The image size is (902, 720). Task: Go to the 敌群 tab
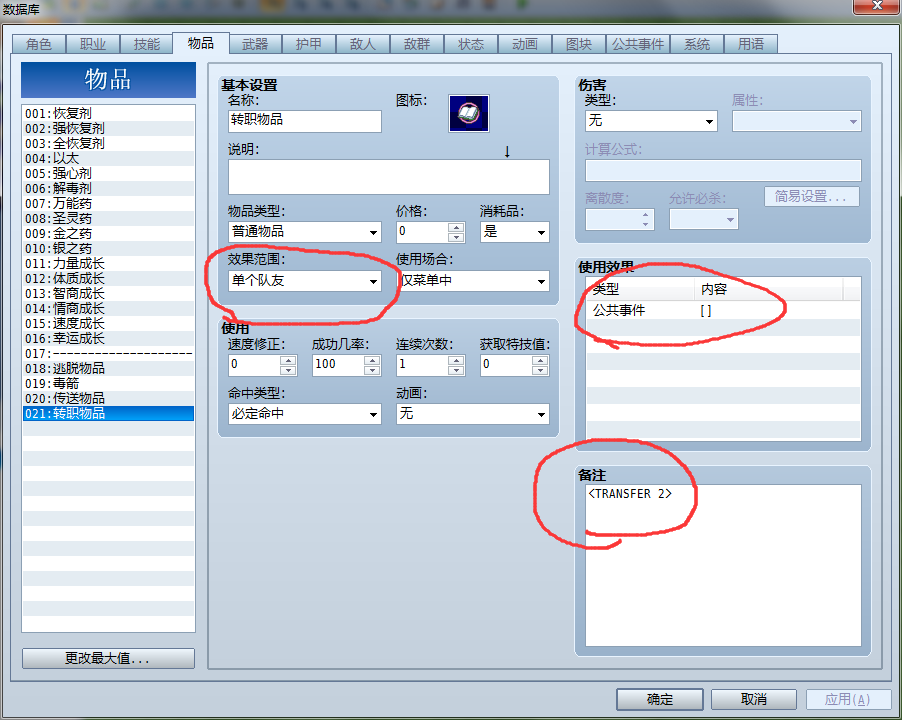coord(417,44)
